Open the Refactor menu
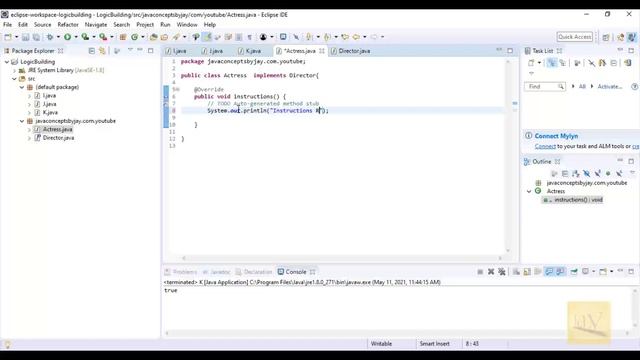Screen dimensions: 640x360 pyautogui.click(x=68, y=24)
